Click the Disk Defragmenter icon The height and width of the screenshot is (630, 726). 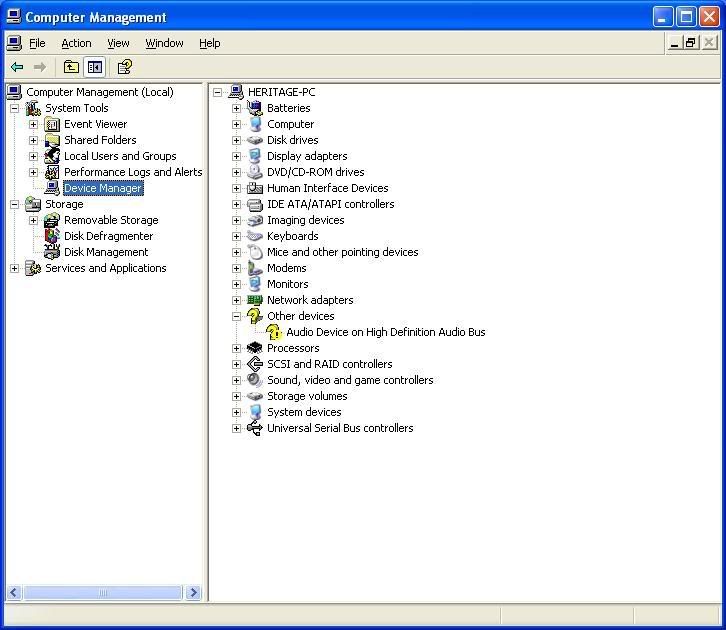point(52,236)
